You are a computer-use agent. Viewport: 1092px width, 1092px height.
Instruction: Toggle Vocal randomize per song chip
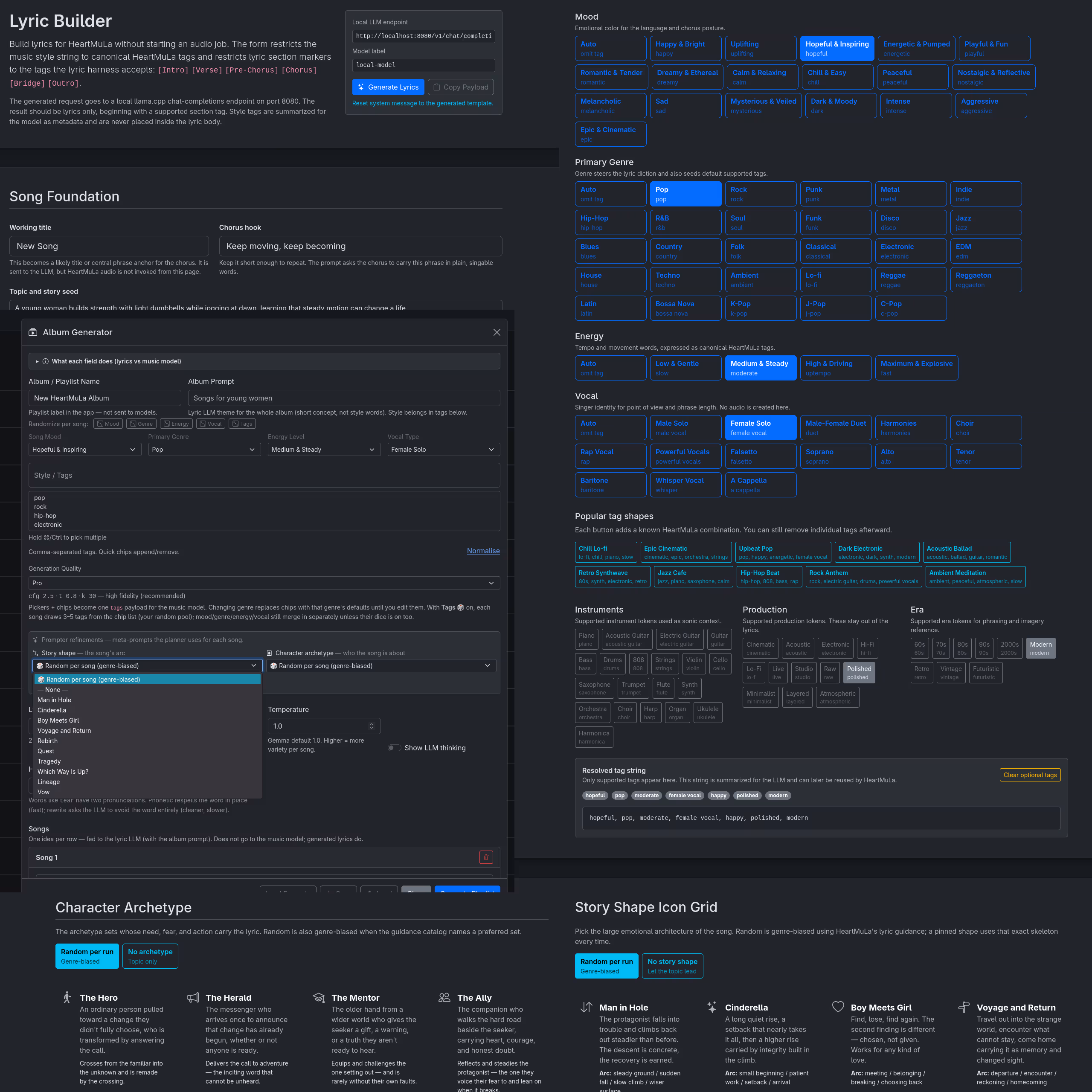tap(211, 424)
